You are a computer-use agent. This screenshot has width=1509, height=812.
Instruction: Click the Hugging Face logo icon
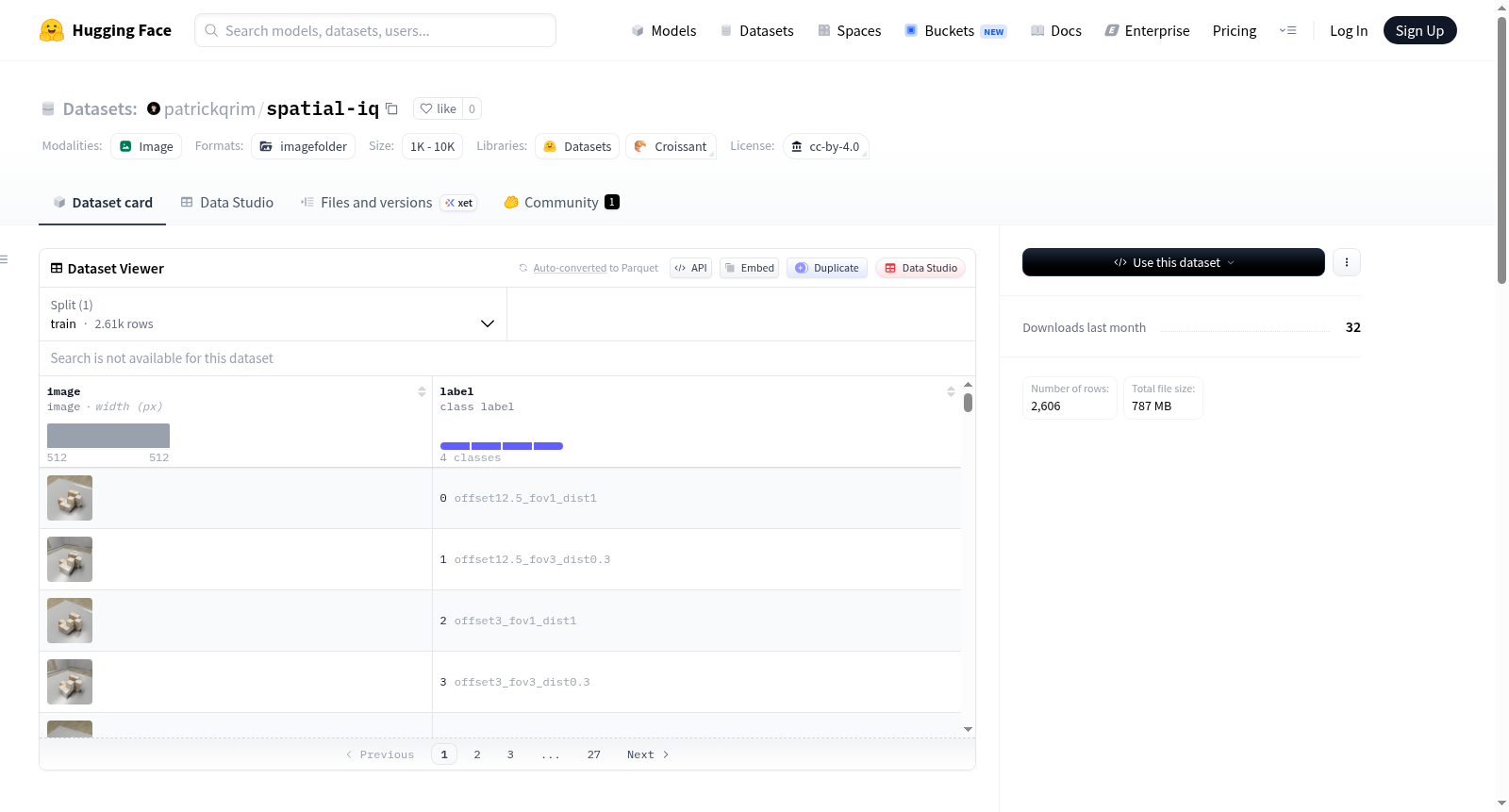[52, 30]
